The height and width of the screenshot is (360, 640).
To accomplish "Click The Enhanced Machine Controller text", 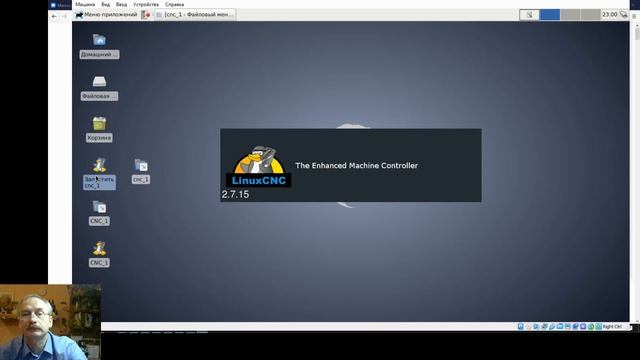I will coord(356,165).
